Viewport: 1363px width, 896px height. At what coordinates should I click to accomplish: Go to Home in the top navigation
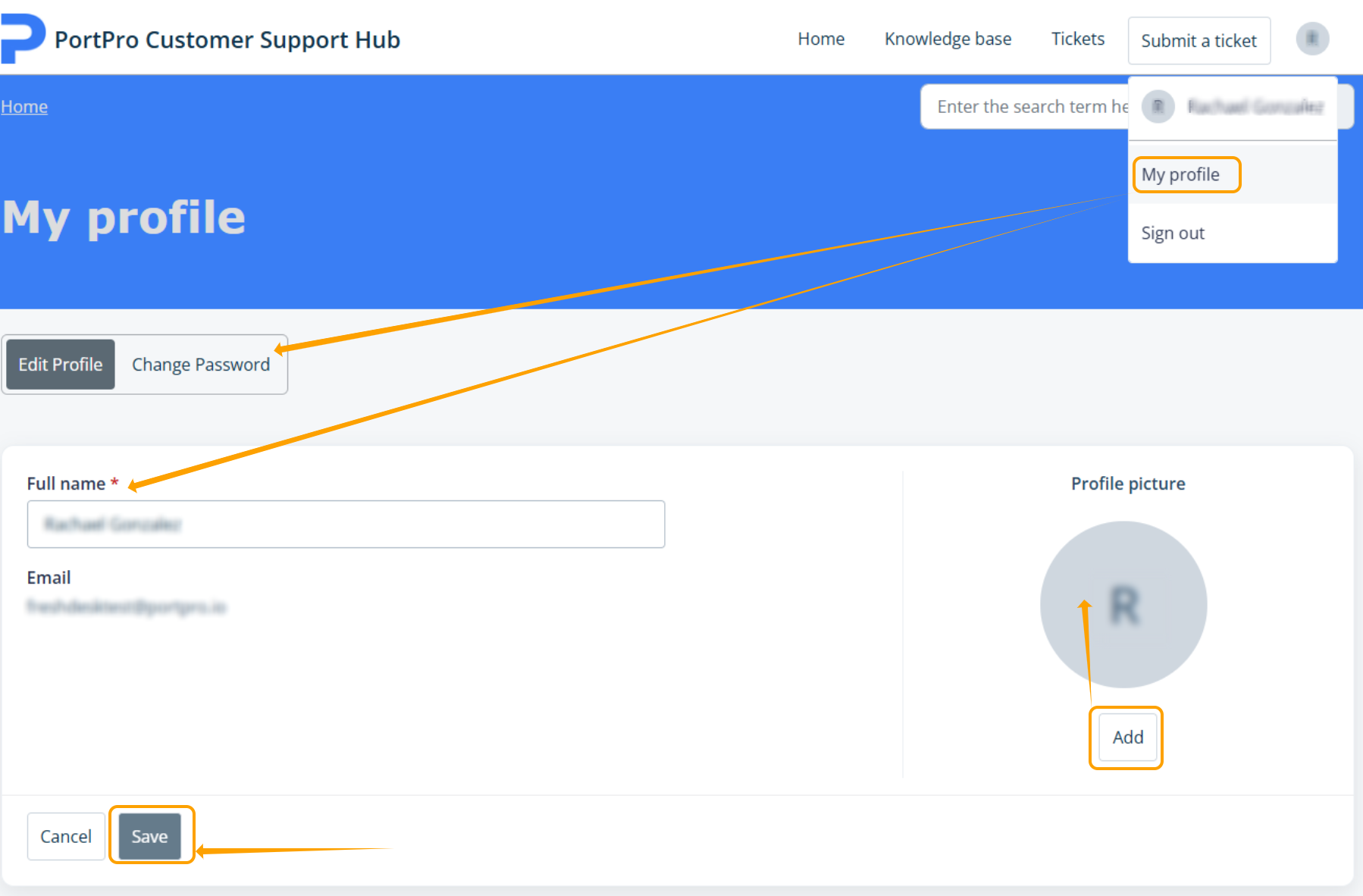coord(821,39)
